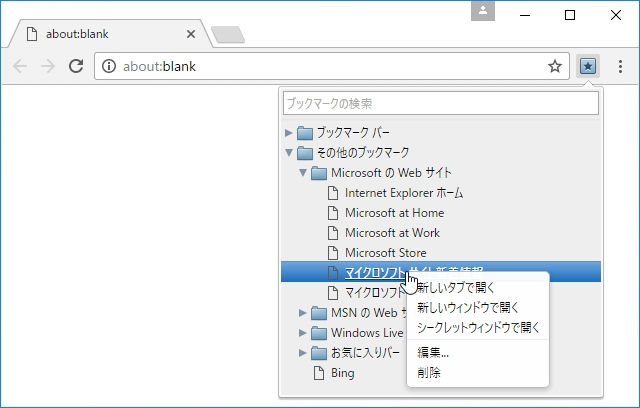Viewport: 640px width, 408px height.
Task: Select the ブックマーク バー folder
Action: click(353, 133)
